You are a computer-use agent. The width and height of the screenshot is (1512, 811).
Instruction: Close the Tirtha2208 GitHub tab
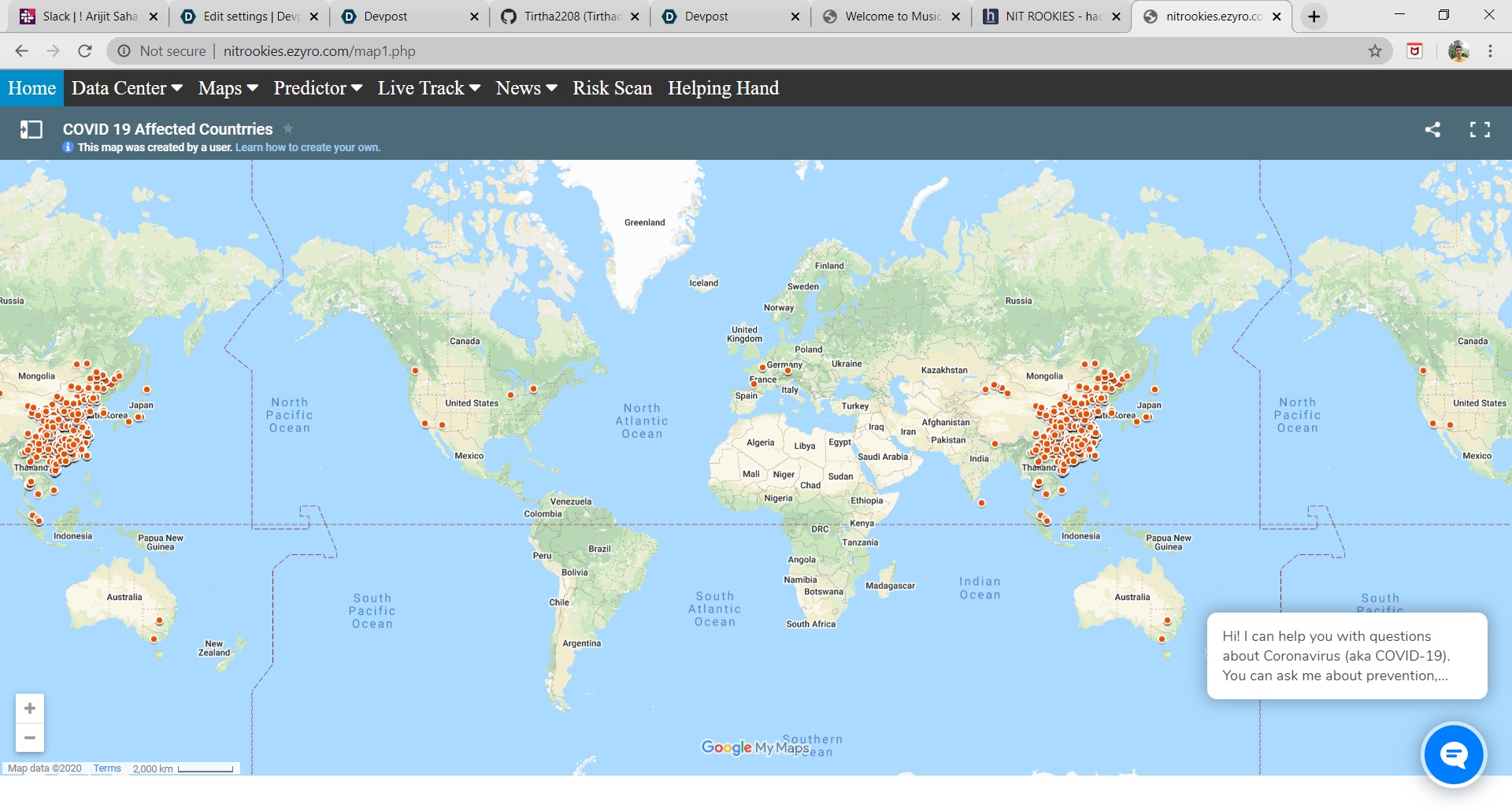pyautogui.click(x=635, y=17)
